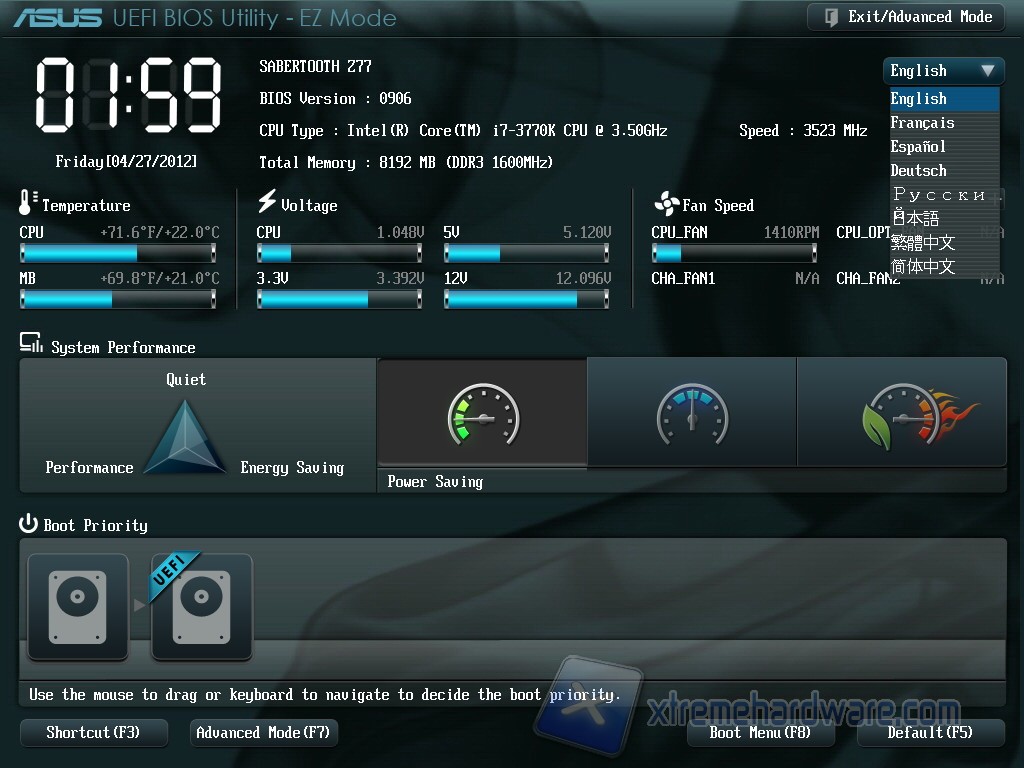Click the Quiet performance triangle icon
1024x768 pixels.
point(186,438)
